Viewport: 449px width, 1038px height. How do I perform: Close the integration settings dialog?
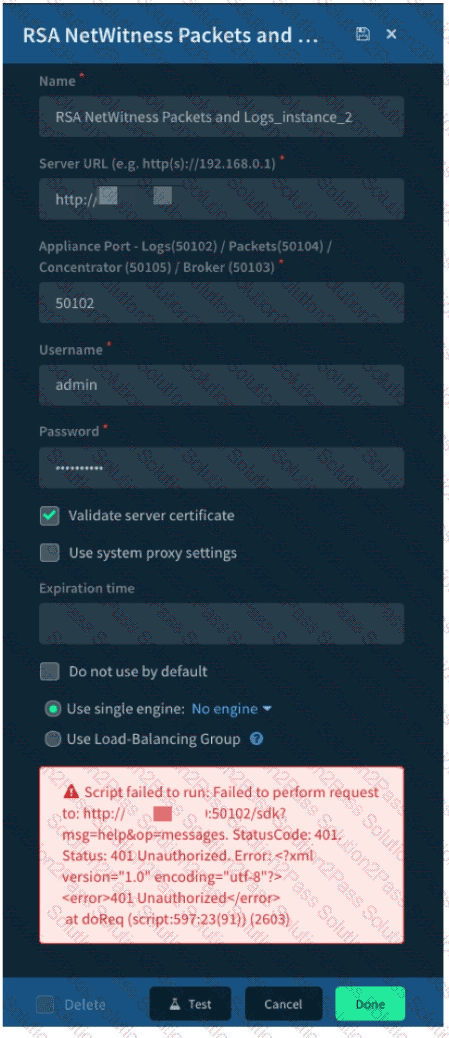[x=392, y=34]
